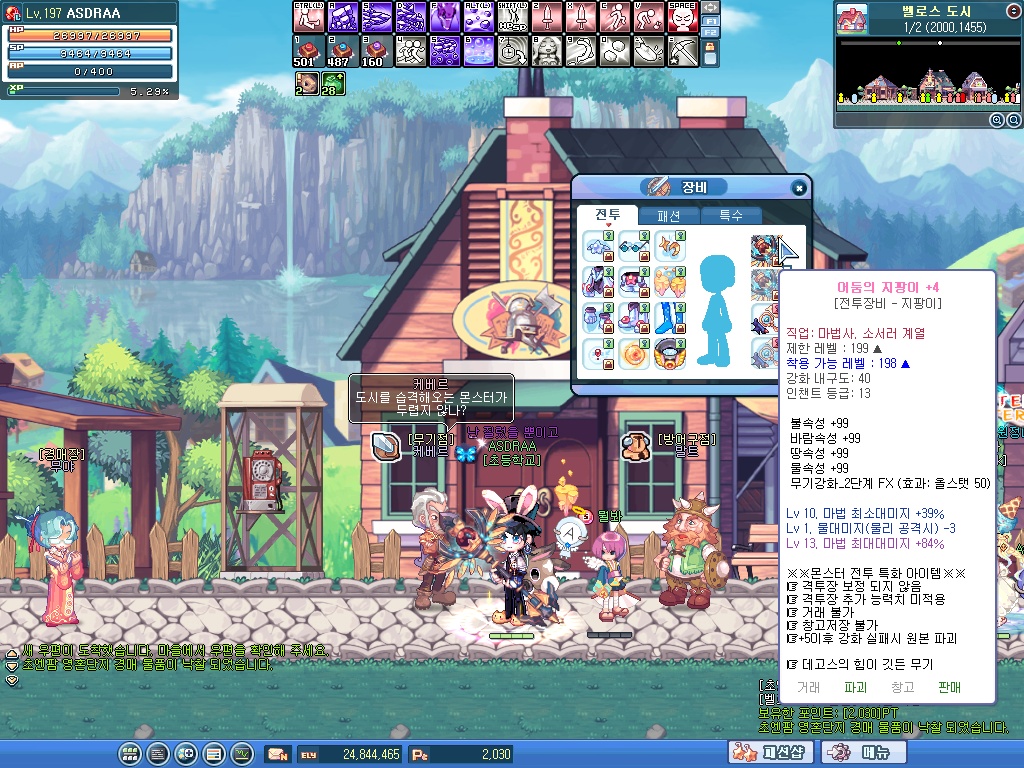Image resolution: width=1024 pixels, height=768 pixels.
Task: Click the winged ring equipment slot
Action: 669,354
